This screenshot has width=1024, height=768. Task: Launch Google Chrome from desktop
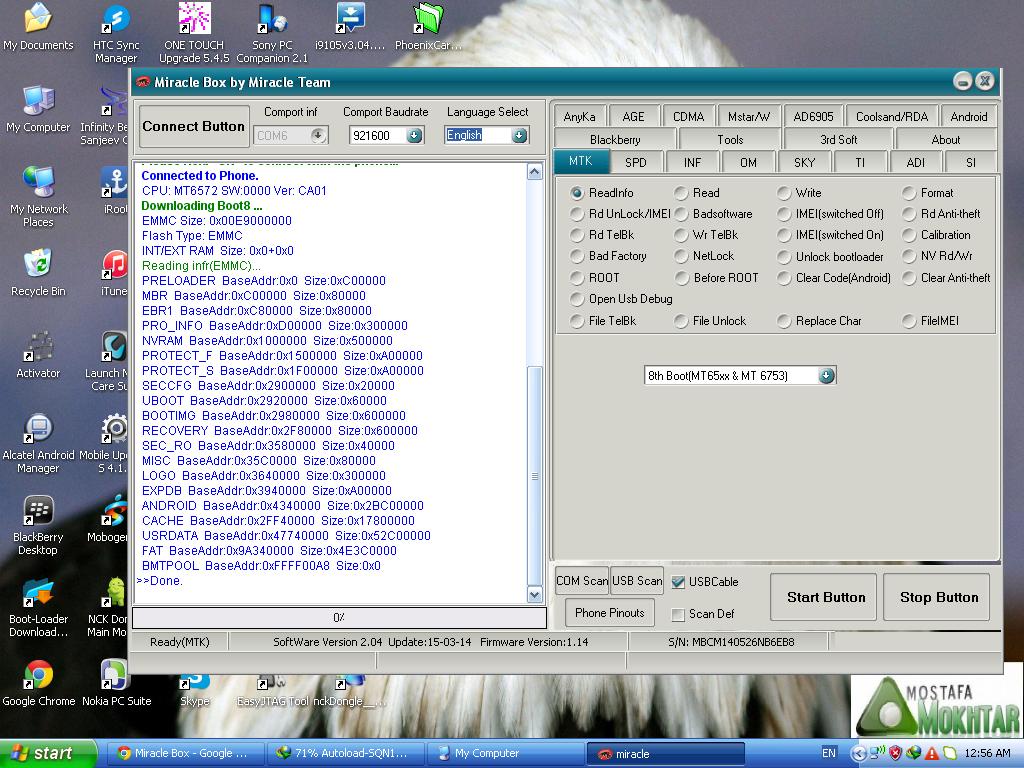38,683
